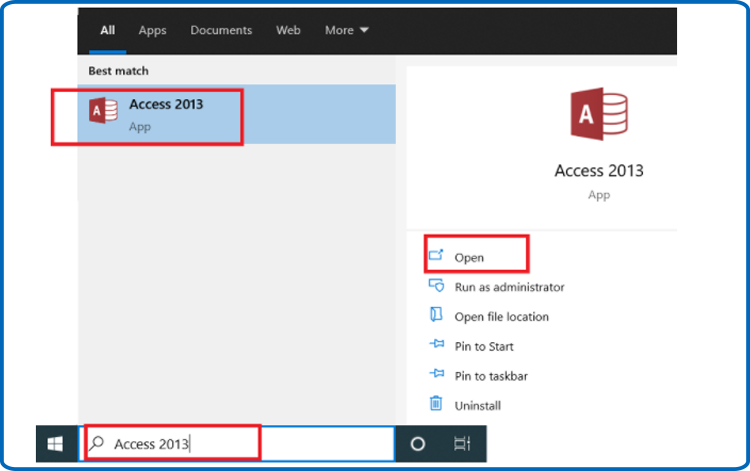
Task: Select the All search filter tab
Action: 108,30
